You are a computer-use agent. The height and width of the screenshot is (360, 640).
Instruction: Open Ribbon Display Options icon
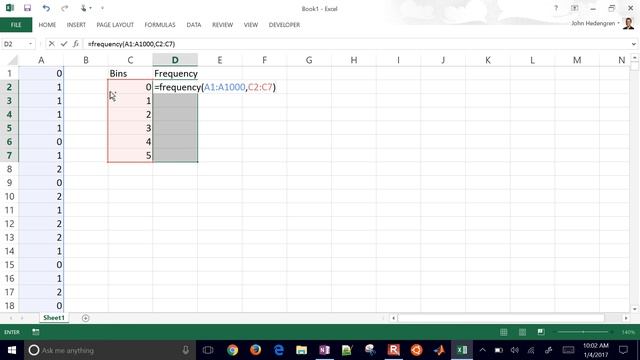575,8
